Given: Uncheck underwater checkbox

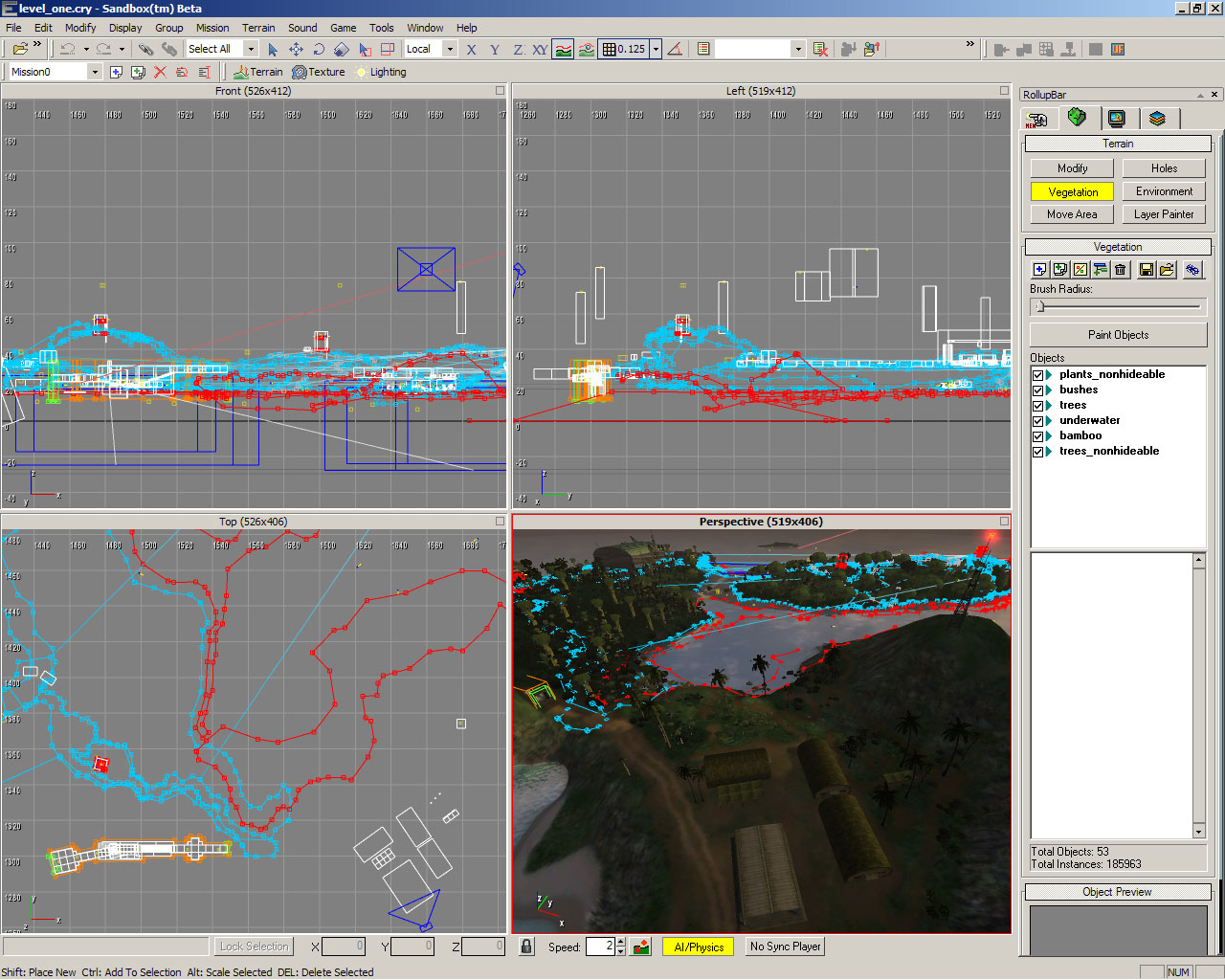Looking at the screenshot, I should 1037,421.
